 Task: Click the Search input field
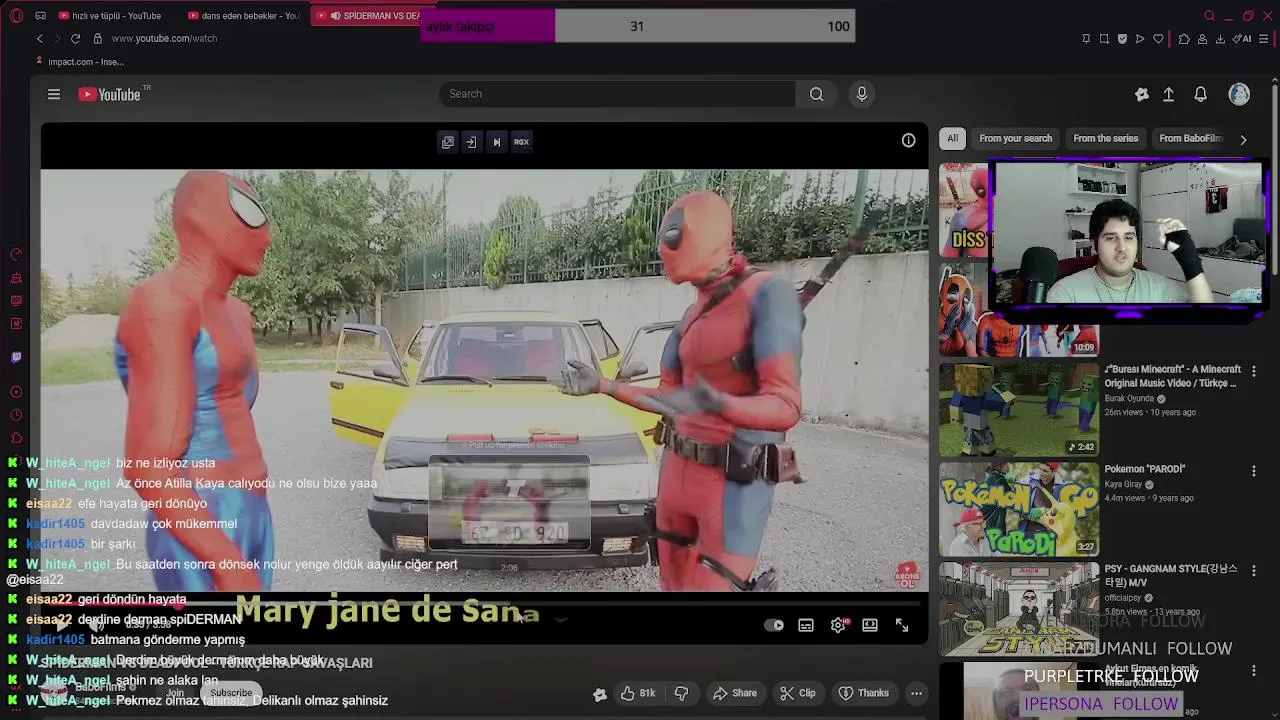(617, 94)
